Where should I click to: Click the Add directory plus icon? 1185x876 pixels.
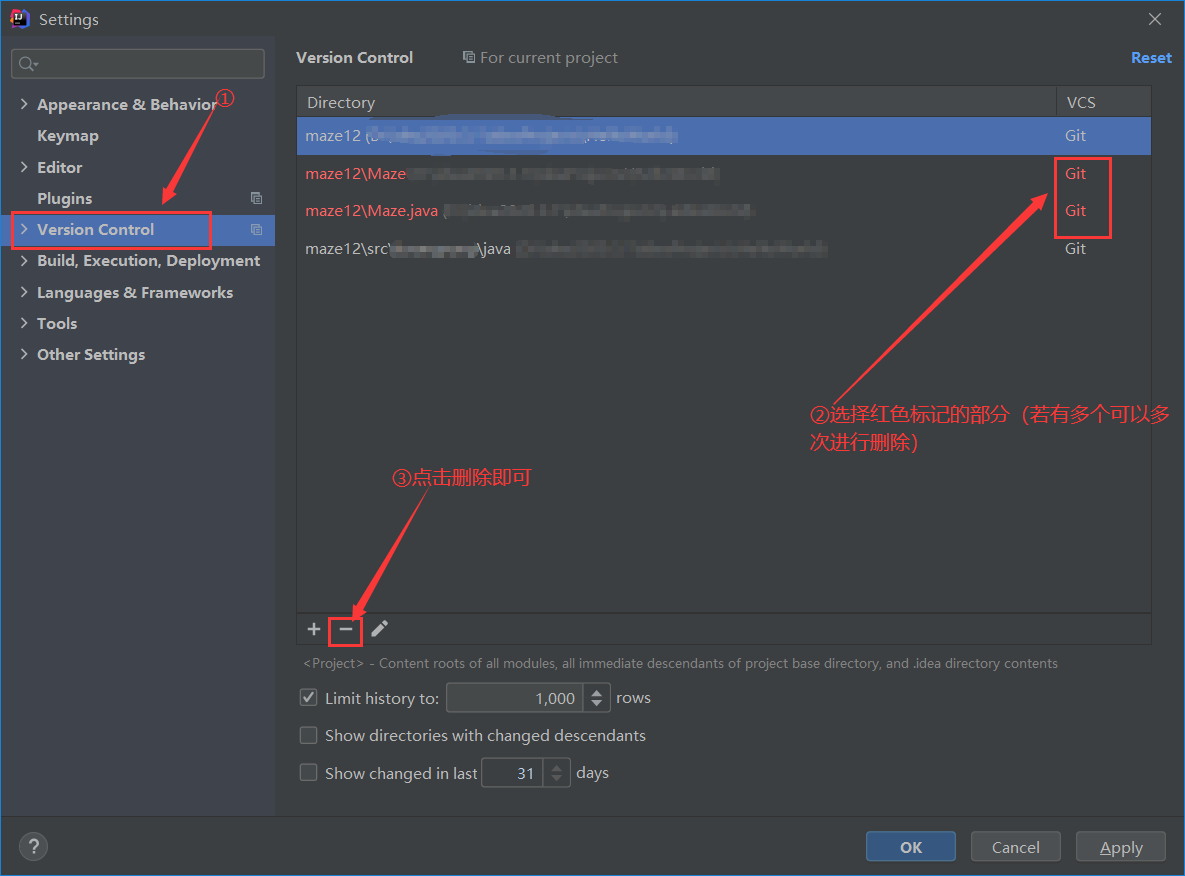pos(313,629)
